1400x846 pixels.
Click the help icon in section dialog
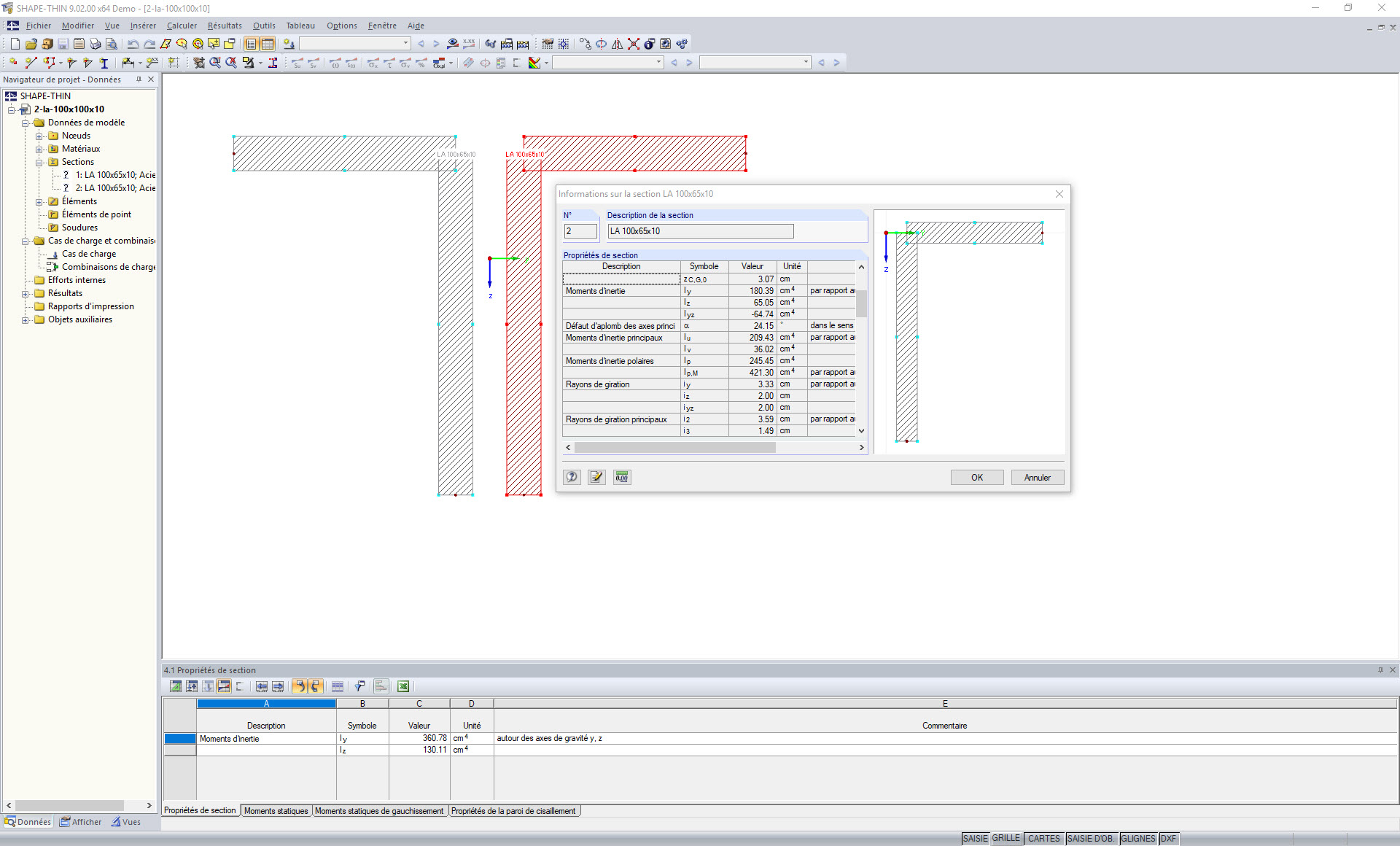(572, 477)
